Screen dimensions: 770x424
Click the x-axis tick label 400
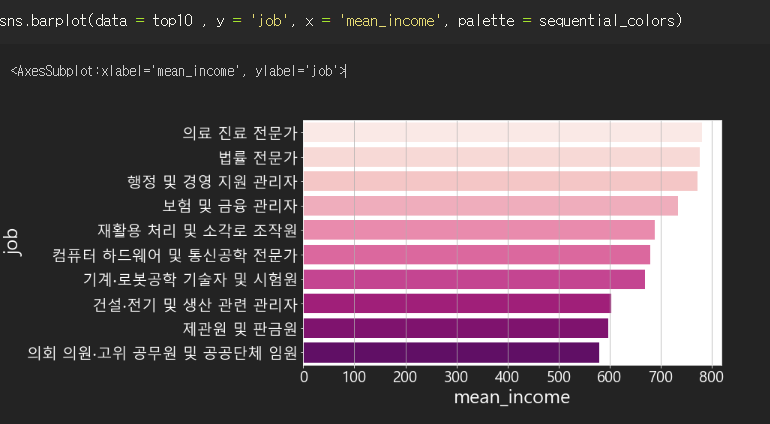pyautogui.click(x=508, y=377)
